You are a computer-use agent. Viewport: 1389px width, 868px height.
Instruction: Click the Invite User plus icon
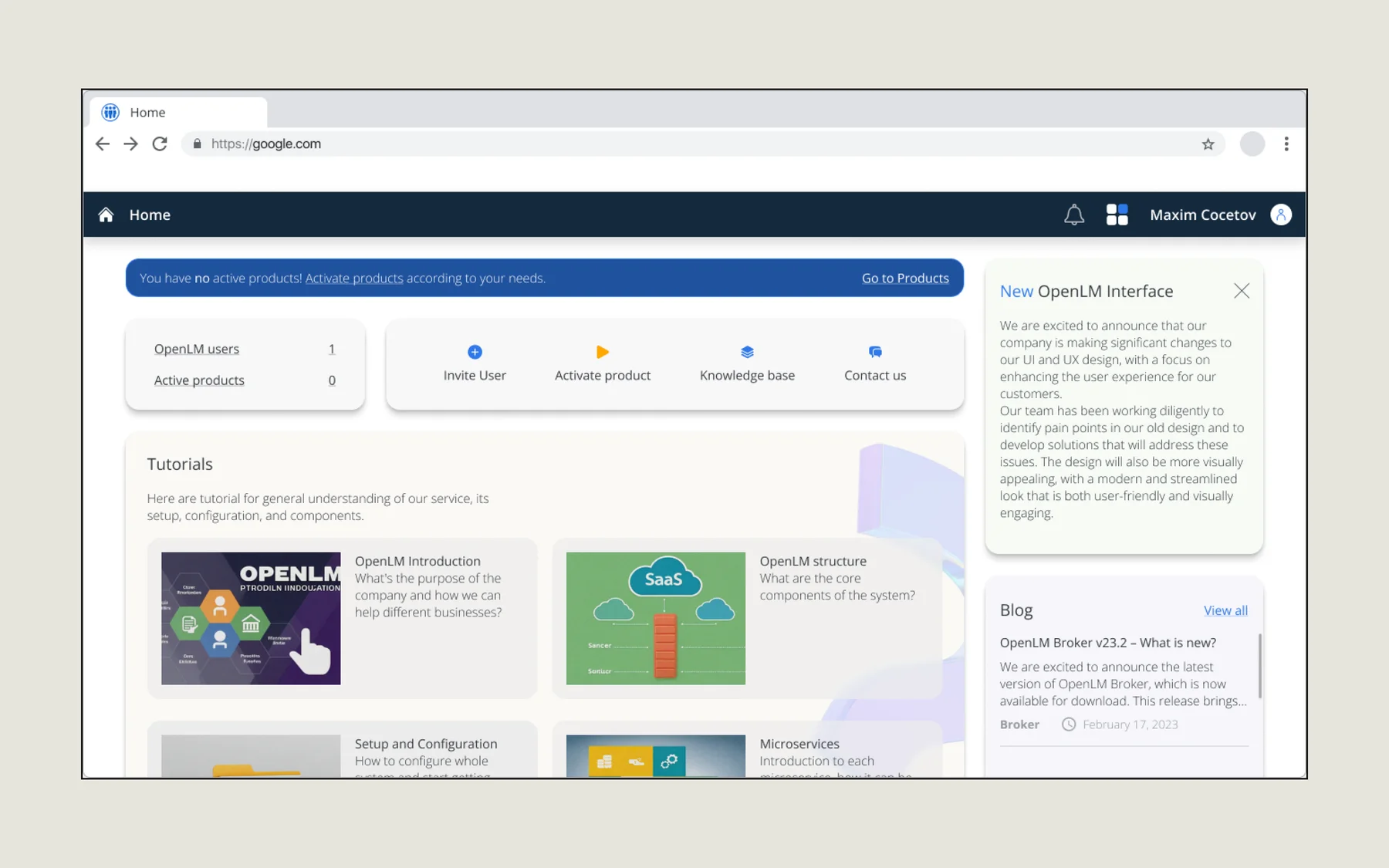475,352
